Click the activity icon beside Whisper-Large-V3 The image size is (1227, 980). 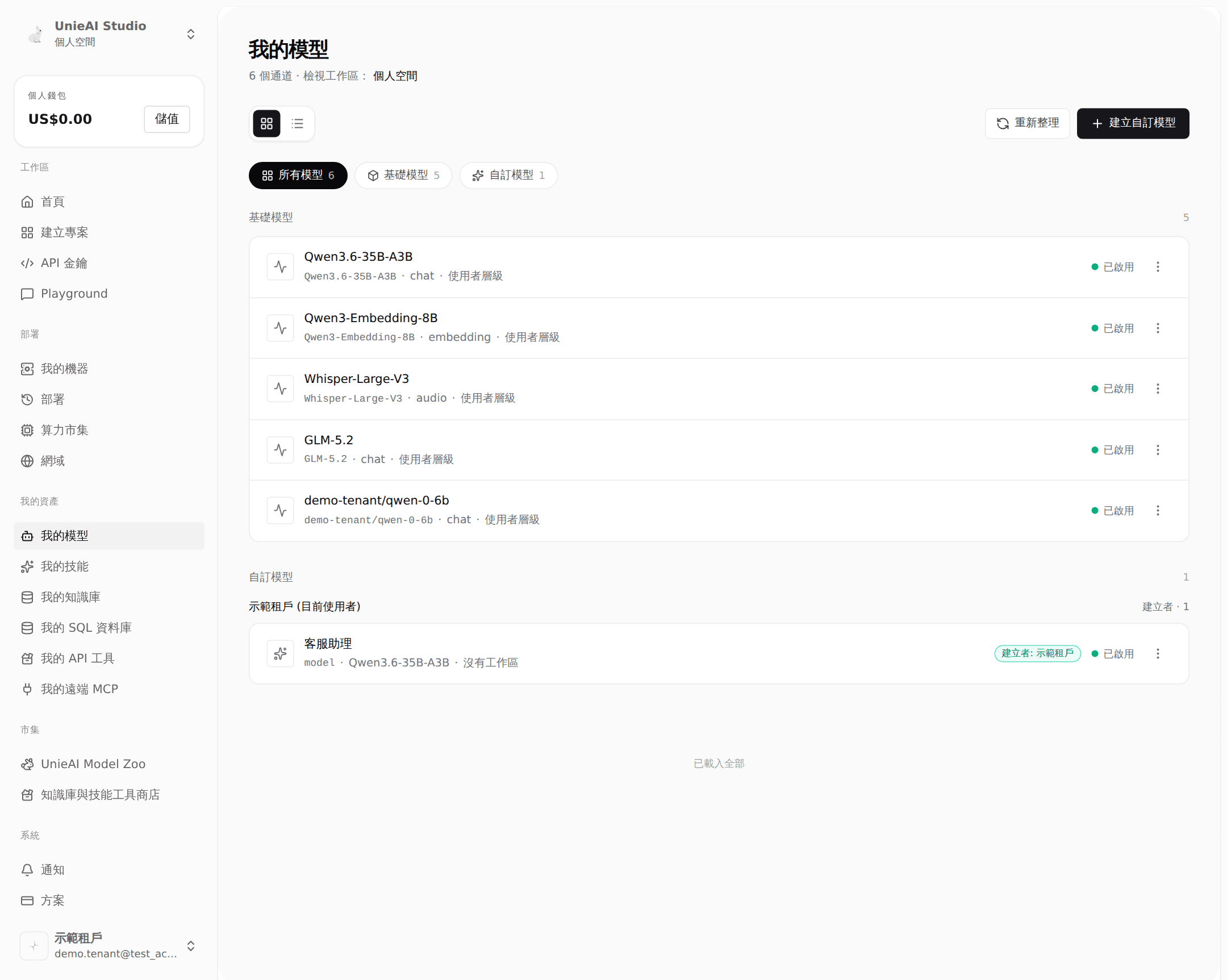280,389
